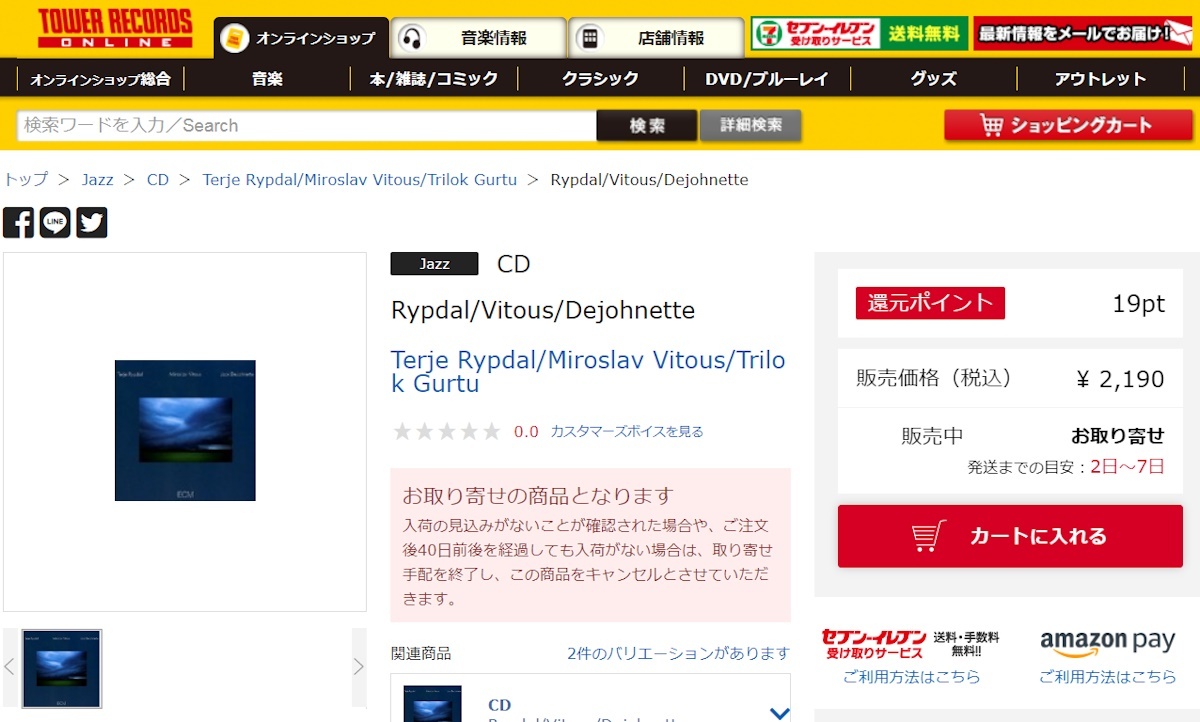Open the CD variation cover thumbnail

pyautogui.click(x=432, y=703)
